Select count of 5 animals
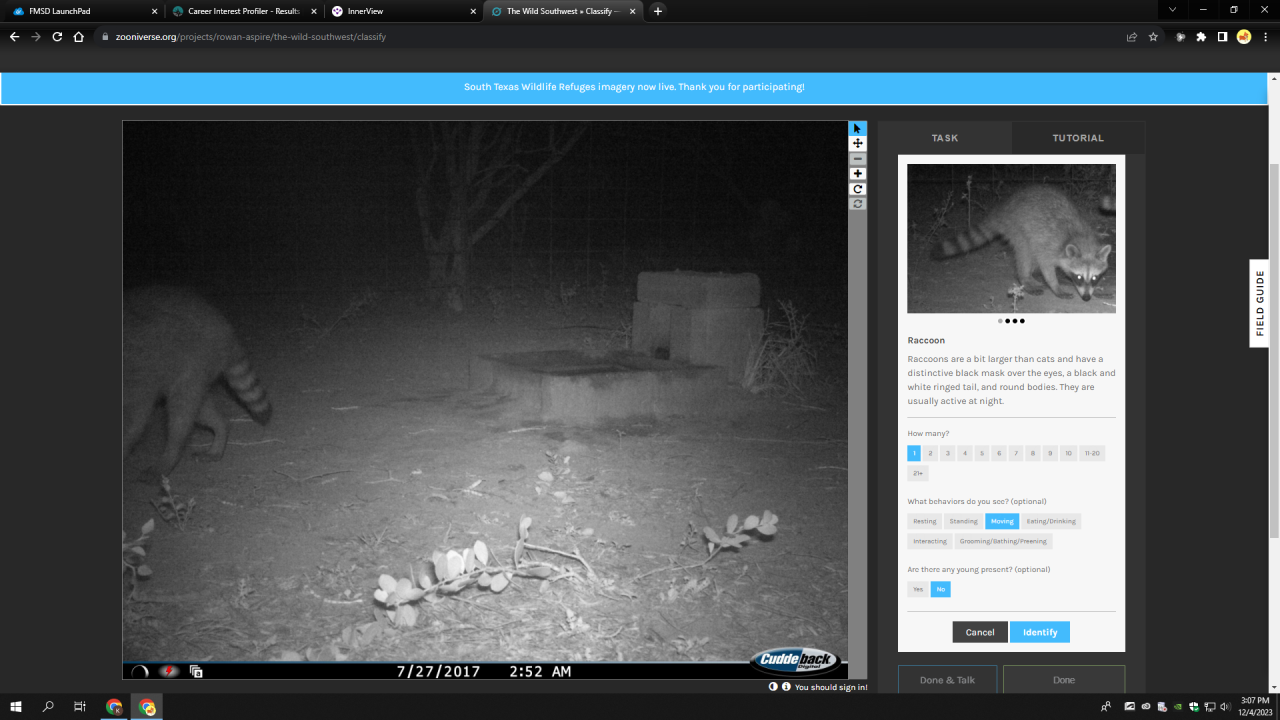1280x720 pixels. click(982, 453)
